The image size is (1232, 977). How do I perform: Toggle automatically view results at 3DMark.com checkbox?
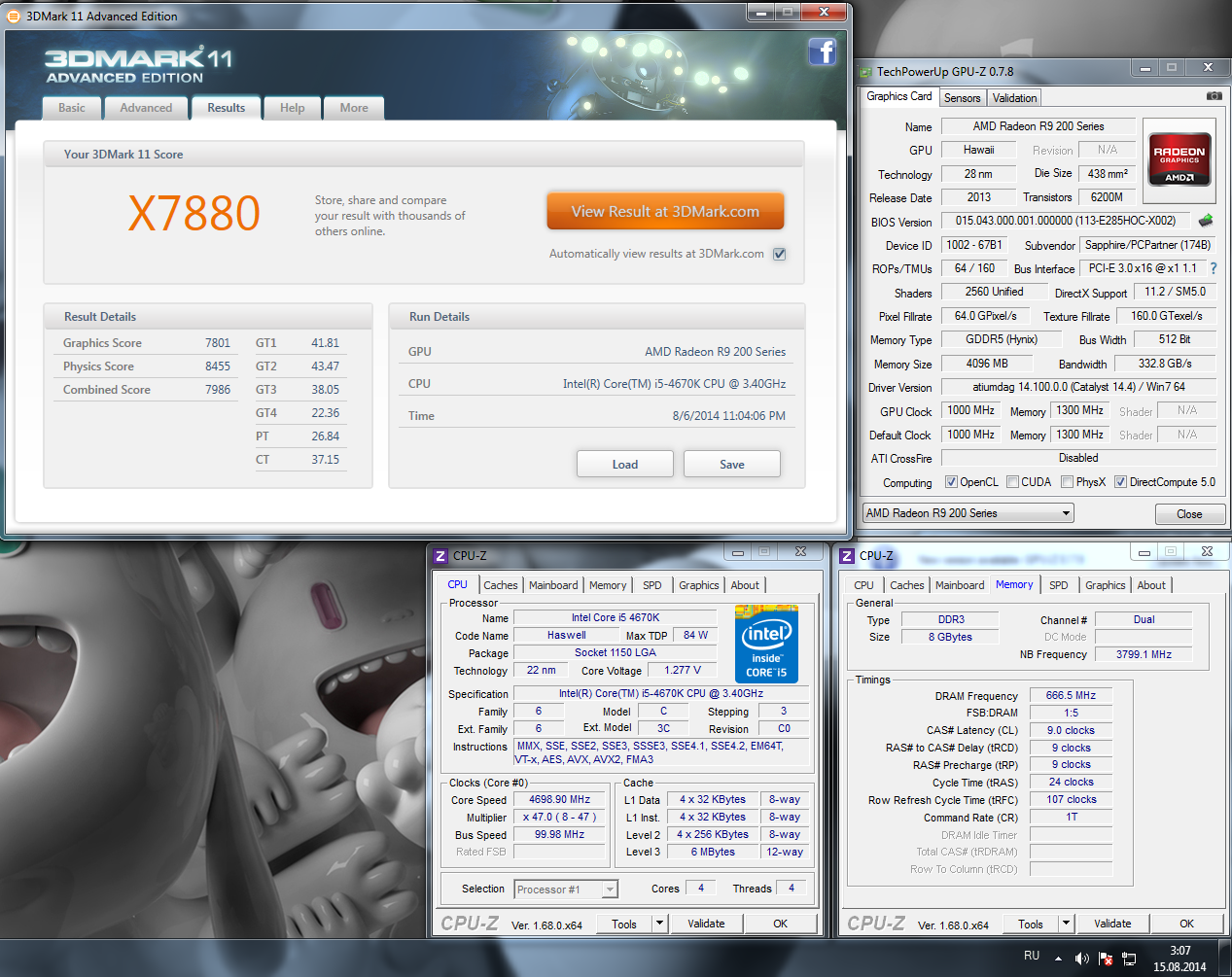pos(779,254)
